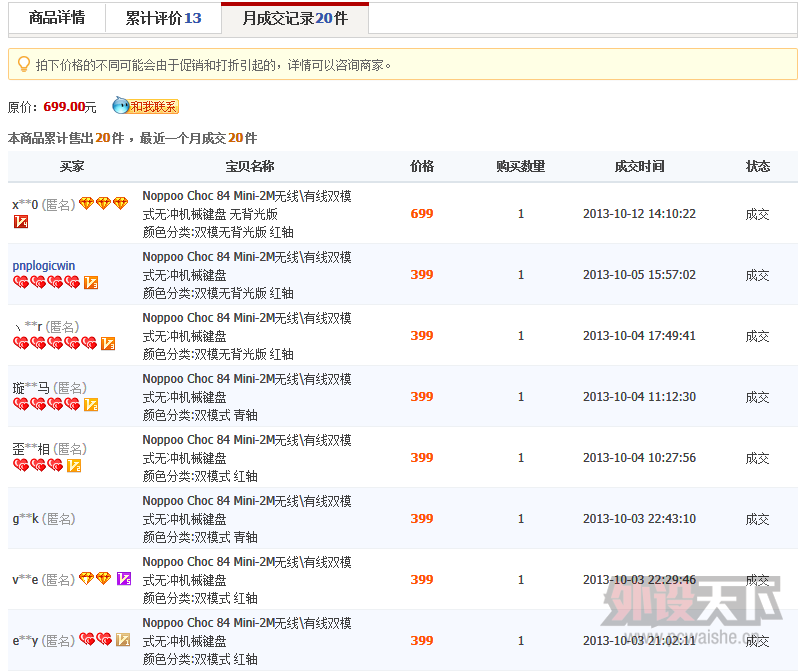Click 成交 status in the 2013-10-12 row
This screenshot has width=801, height=671.
click(758, 214)
